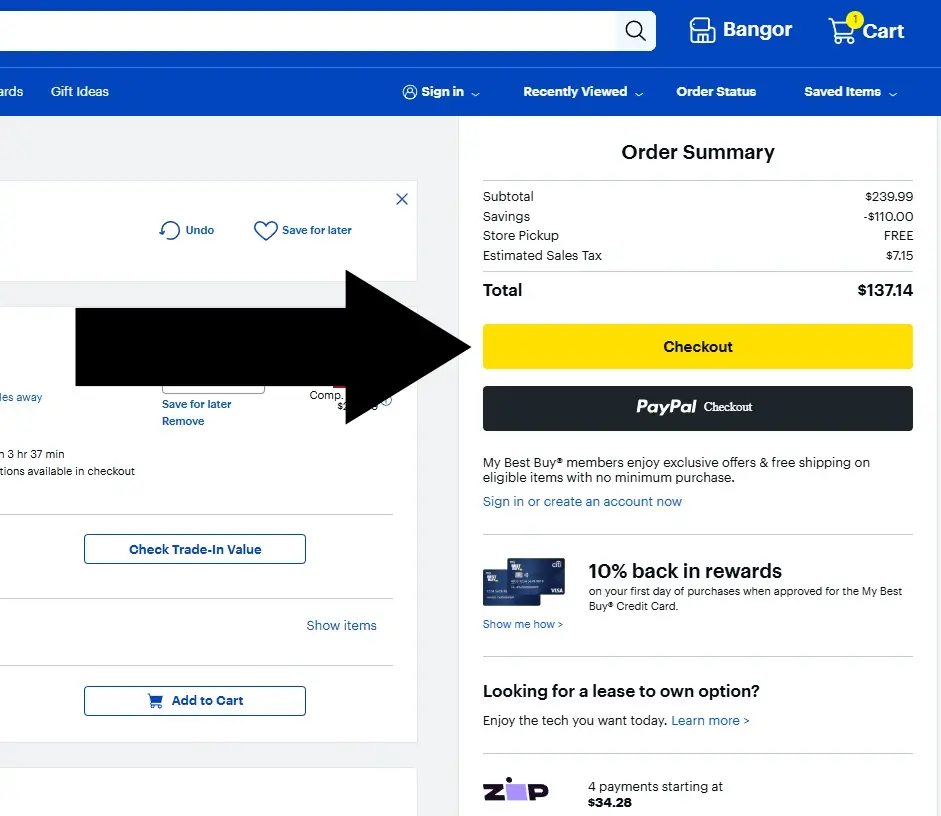The width and height of the screenshot is (941, 816).
Task: Click the Store Pickup FREE value
Action: (x=898, y=236)
